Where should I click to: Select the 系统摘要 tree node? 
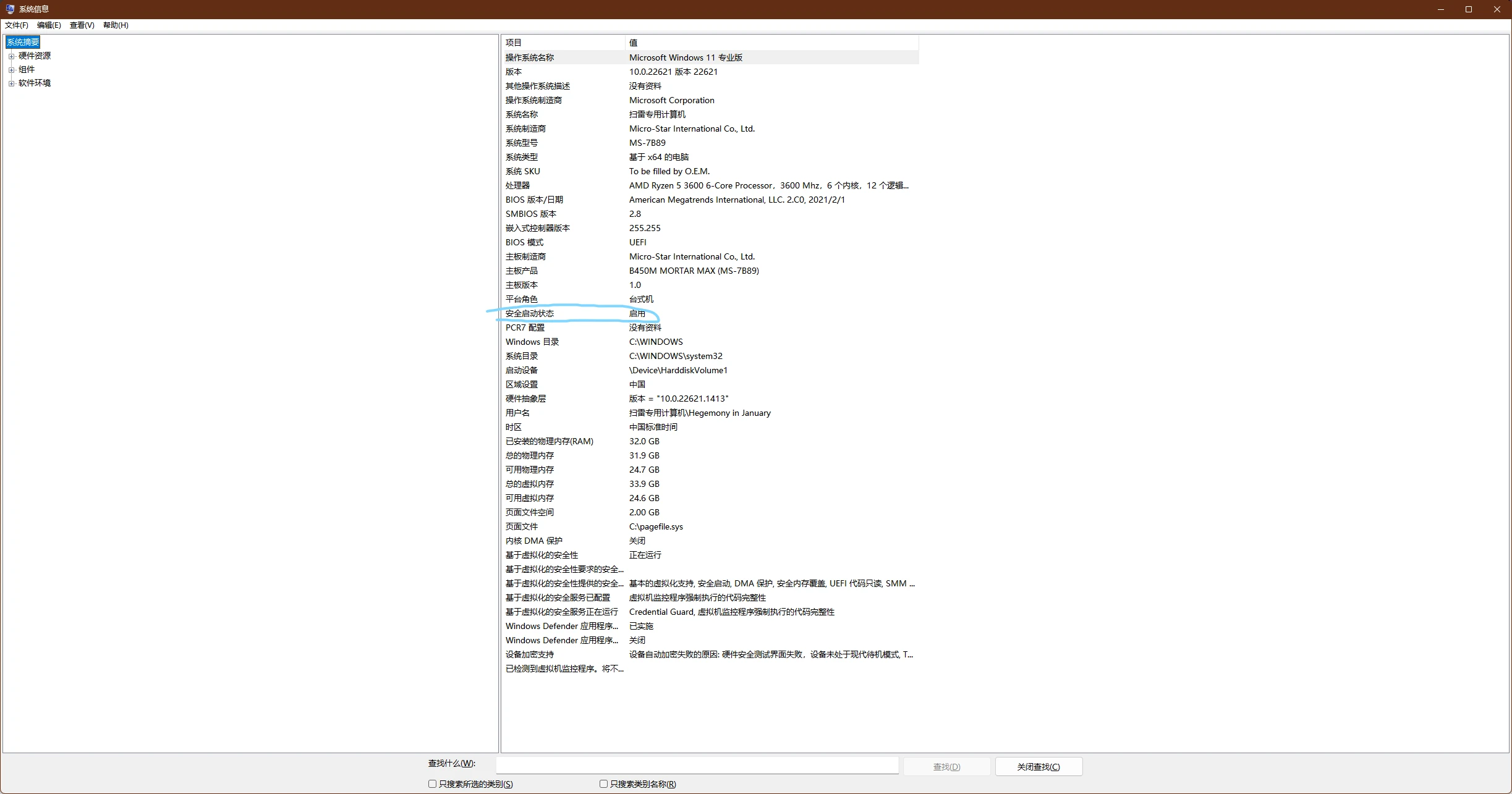click(x=23, y=42)
